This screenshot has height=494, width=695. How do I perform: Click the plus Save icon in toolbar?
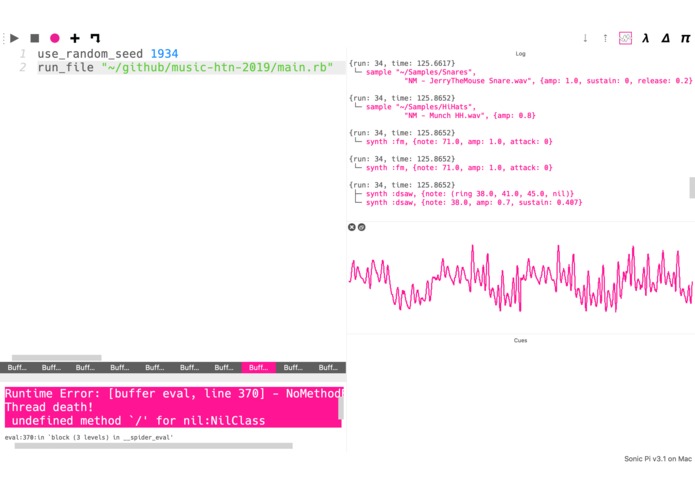[74, 38]
